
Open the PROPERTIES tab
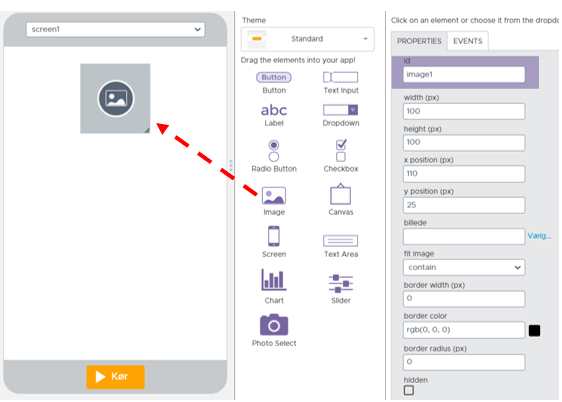point(419,41)
